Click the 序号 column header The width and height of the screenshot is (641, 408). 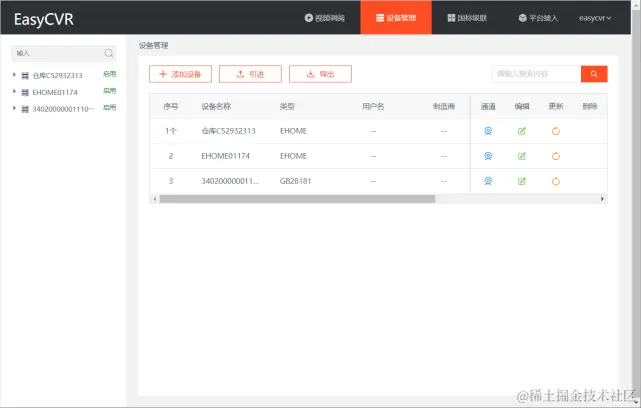tap(171, 106)
